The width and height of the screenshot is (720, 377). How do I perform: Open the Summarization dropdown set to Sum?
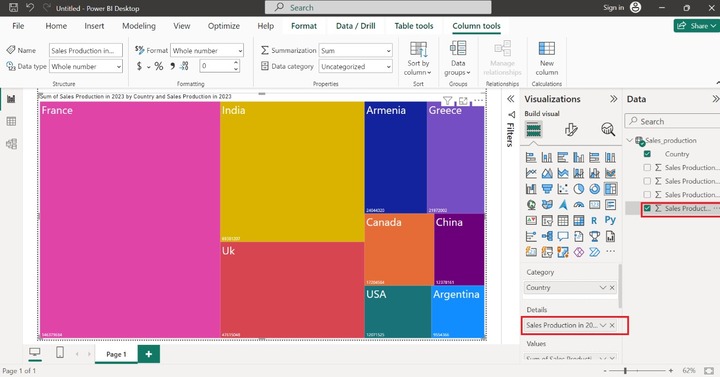point(355,51)
